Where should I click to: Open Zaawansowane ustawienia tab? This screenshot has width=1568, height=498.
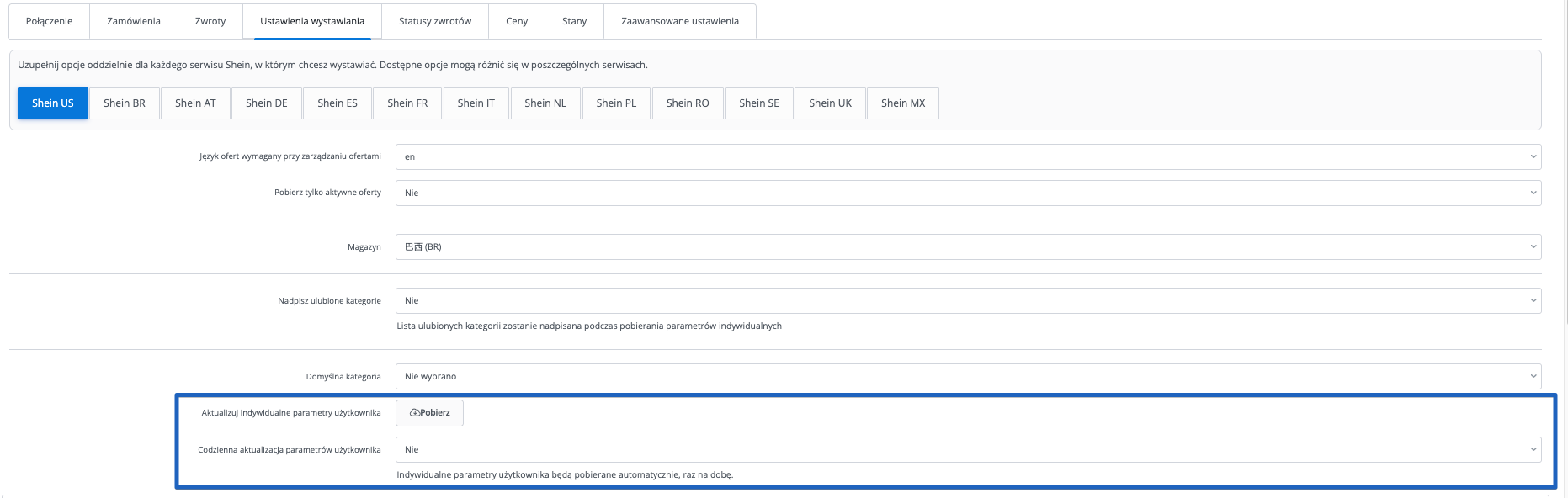pyautogui.click(x=679, y=21)
